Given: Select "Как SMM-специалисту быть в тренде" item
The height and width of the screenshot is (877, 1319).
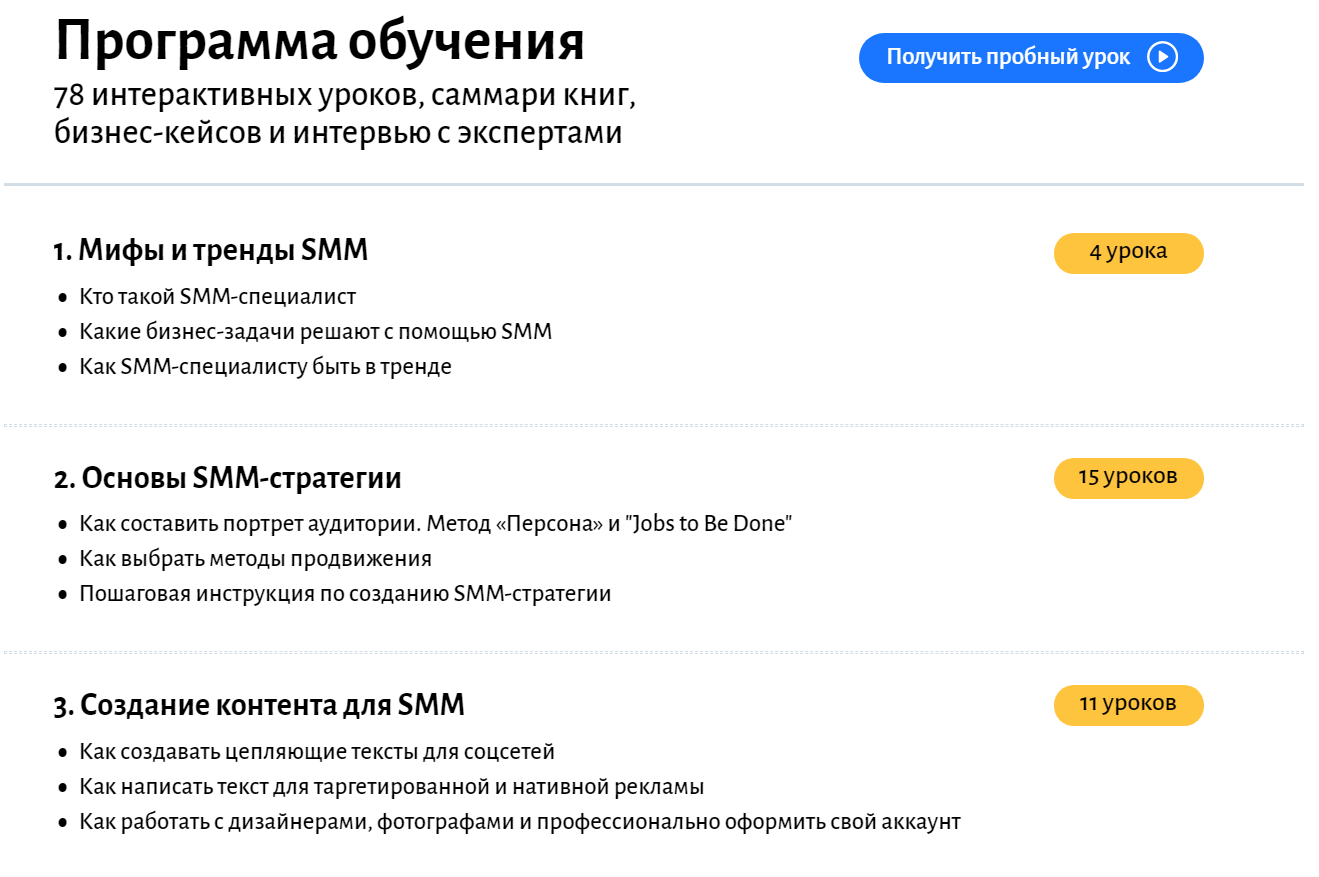Looking at the screenshot, I should click(266, 367).
